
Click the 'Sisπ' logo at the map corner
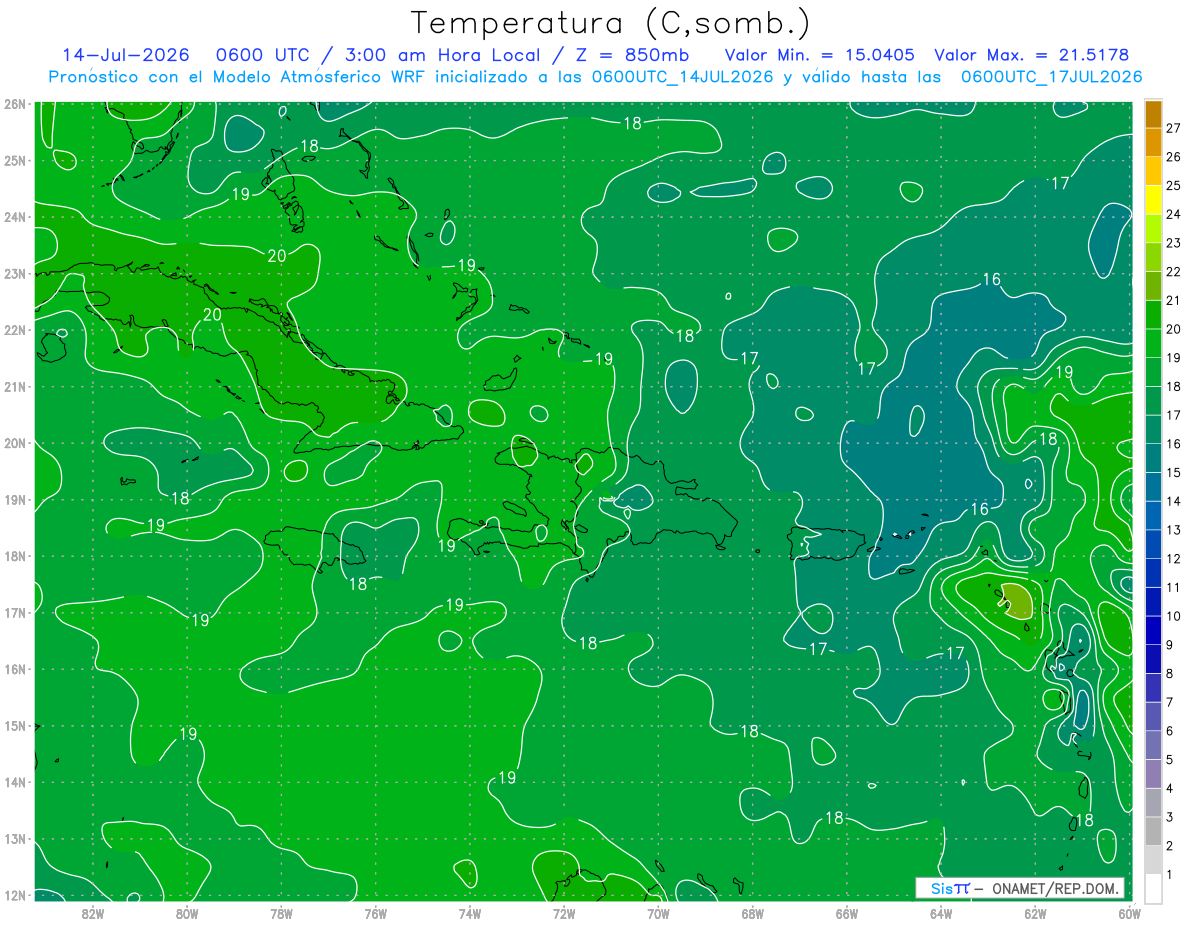coord(950,888)
